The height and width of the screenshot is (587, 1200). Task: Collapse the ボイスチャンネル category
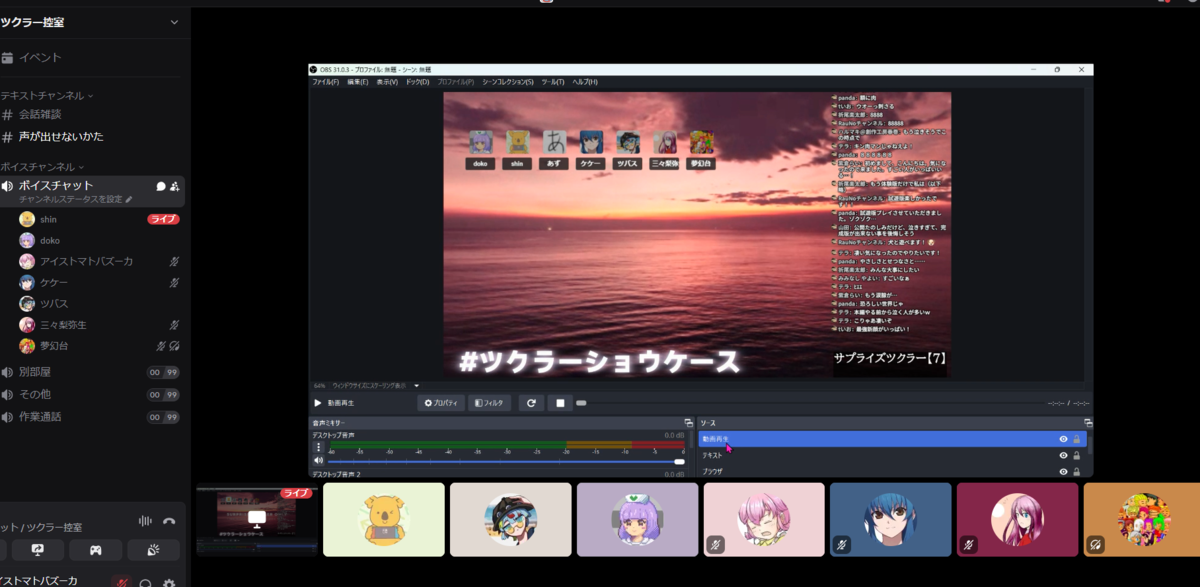[x=43, y=167]
